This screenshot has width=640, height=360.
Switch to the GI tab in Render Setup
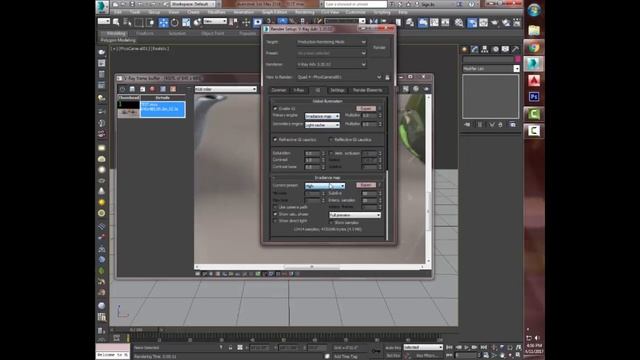coord(318,90)
